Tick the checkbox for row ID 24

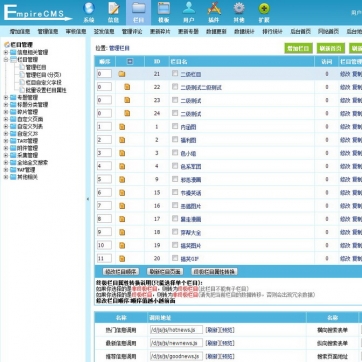coord(175,113)
